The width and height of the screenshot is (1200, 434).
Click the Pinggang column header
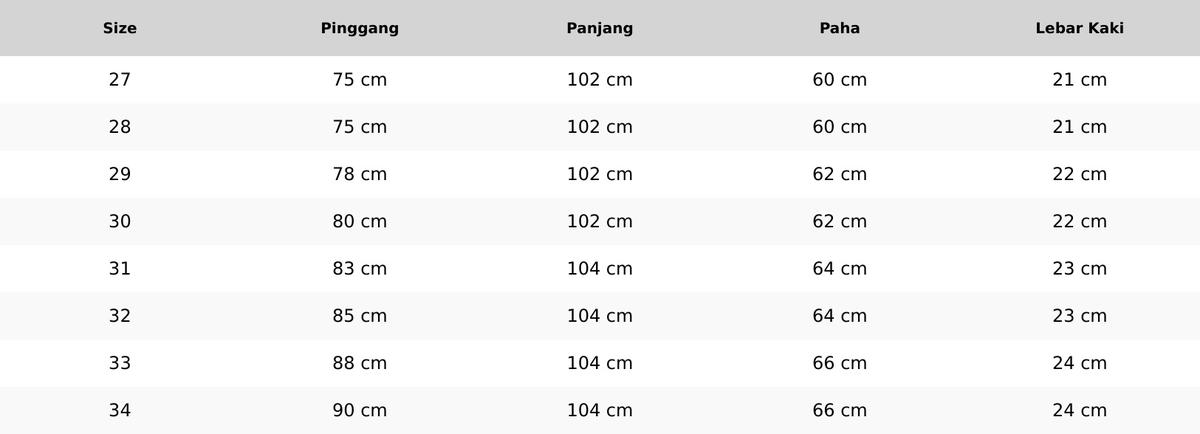[x=360, y=28]
